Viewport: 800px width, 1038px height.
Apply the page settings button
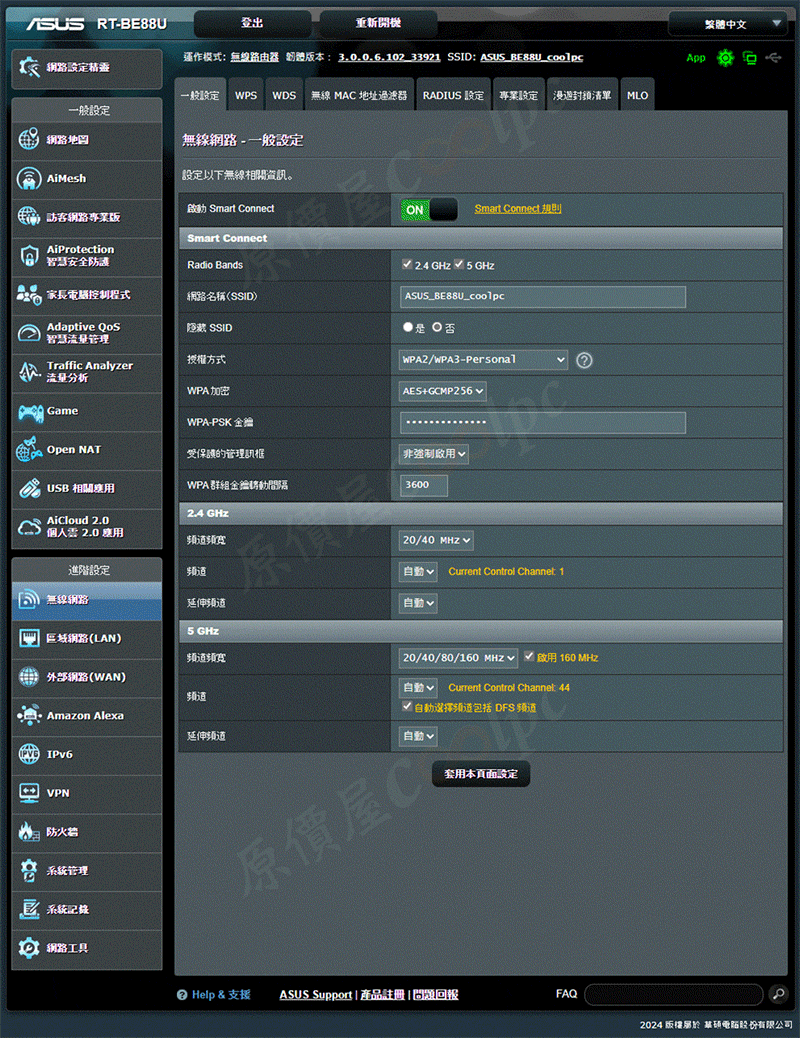point(481,773)
